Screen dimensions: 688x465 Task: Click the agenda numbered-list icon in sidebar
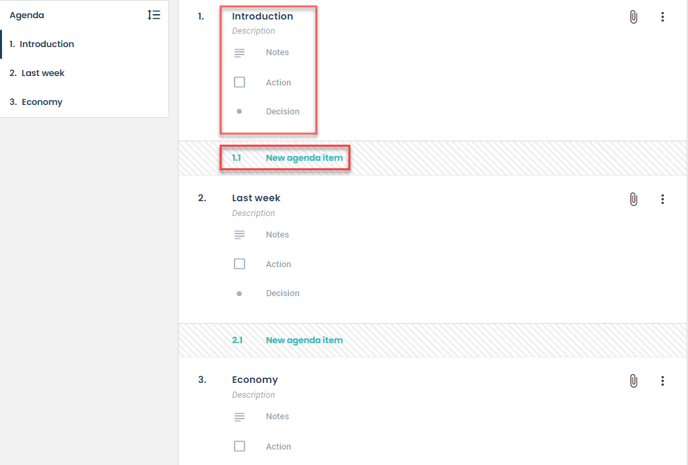154,15
